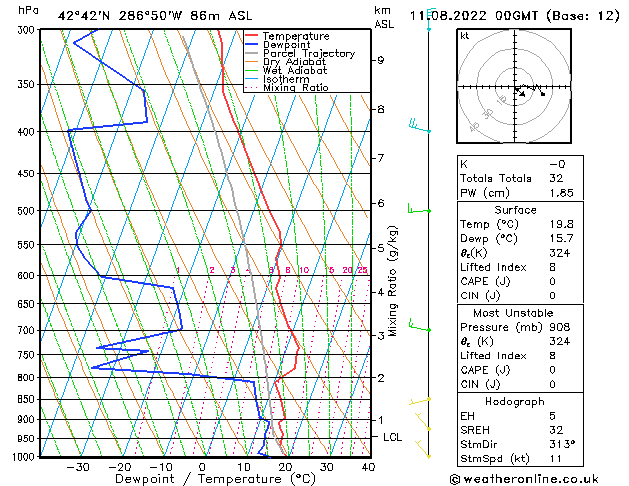
Task: Click the yellow wind barb at 850 hPa
Action: (x=420, y=401)
